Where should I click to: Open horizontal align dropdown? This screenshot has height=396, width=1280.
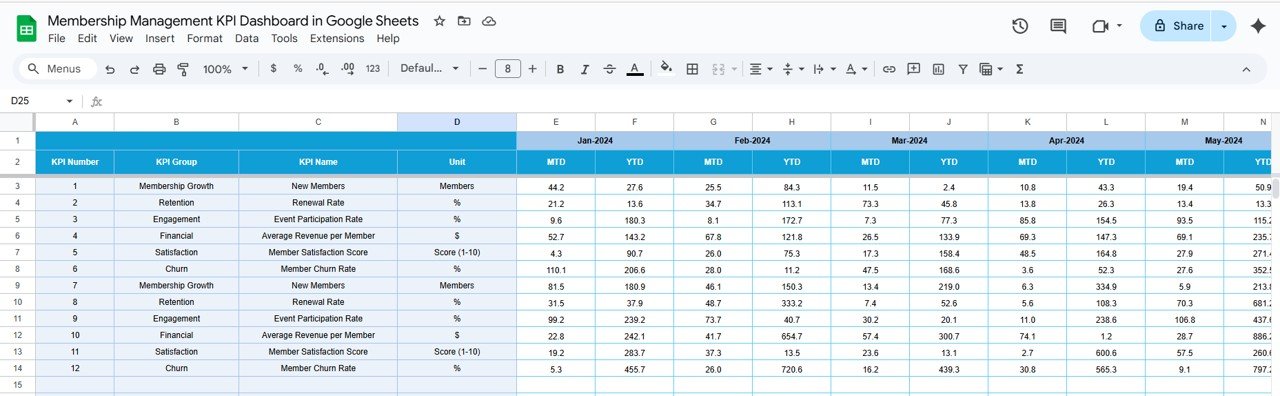coord(760,69)
